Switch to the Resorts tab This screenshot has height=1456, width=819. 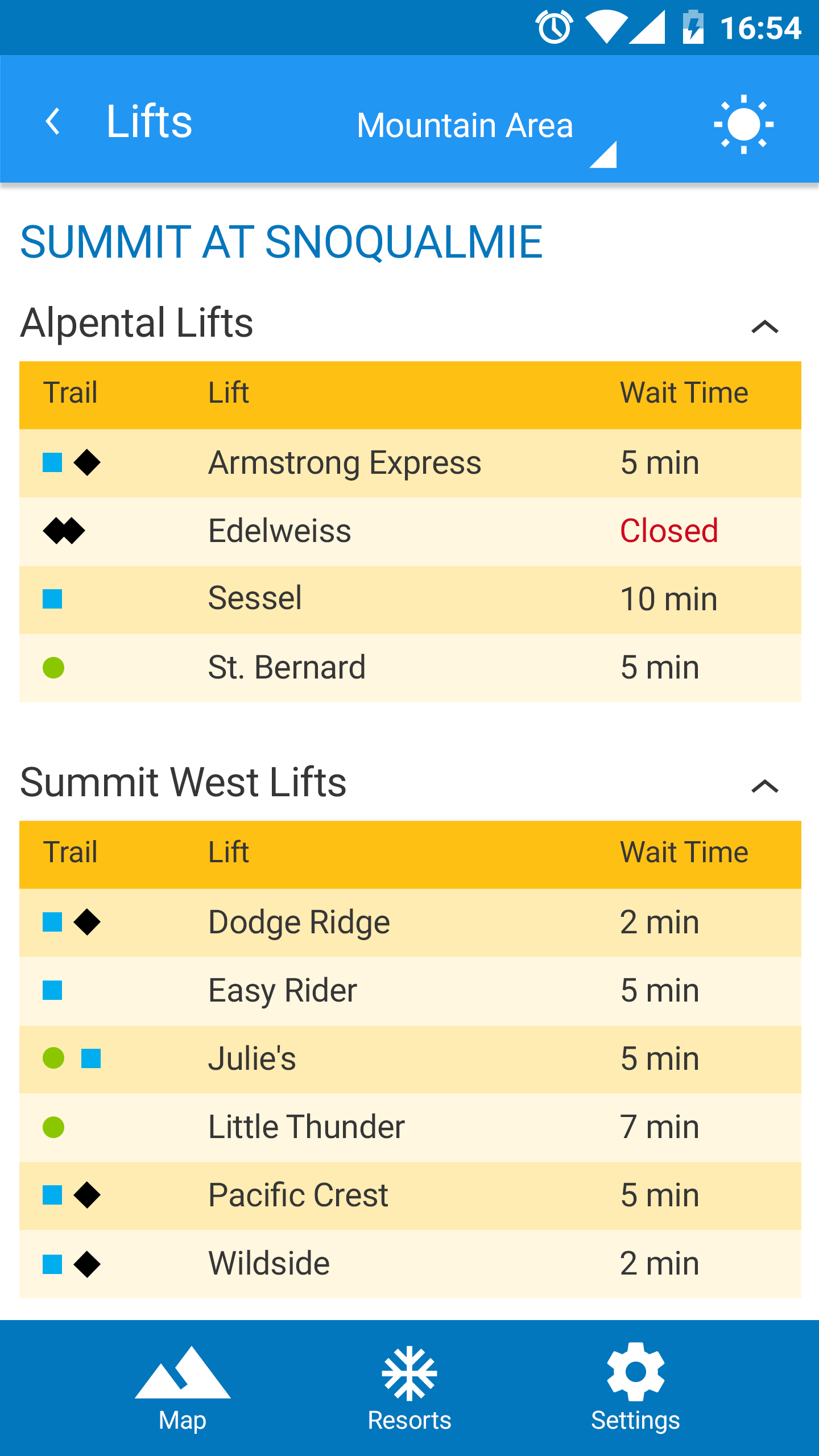click(x=409, y=1388)
